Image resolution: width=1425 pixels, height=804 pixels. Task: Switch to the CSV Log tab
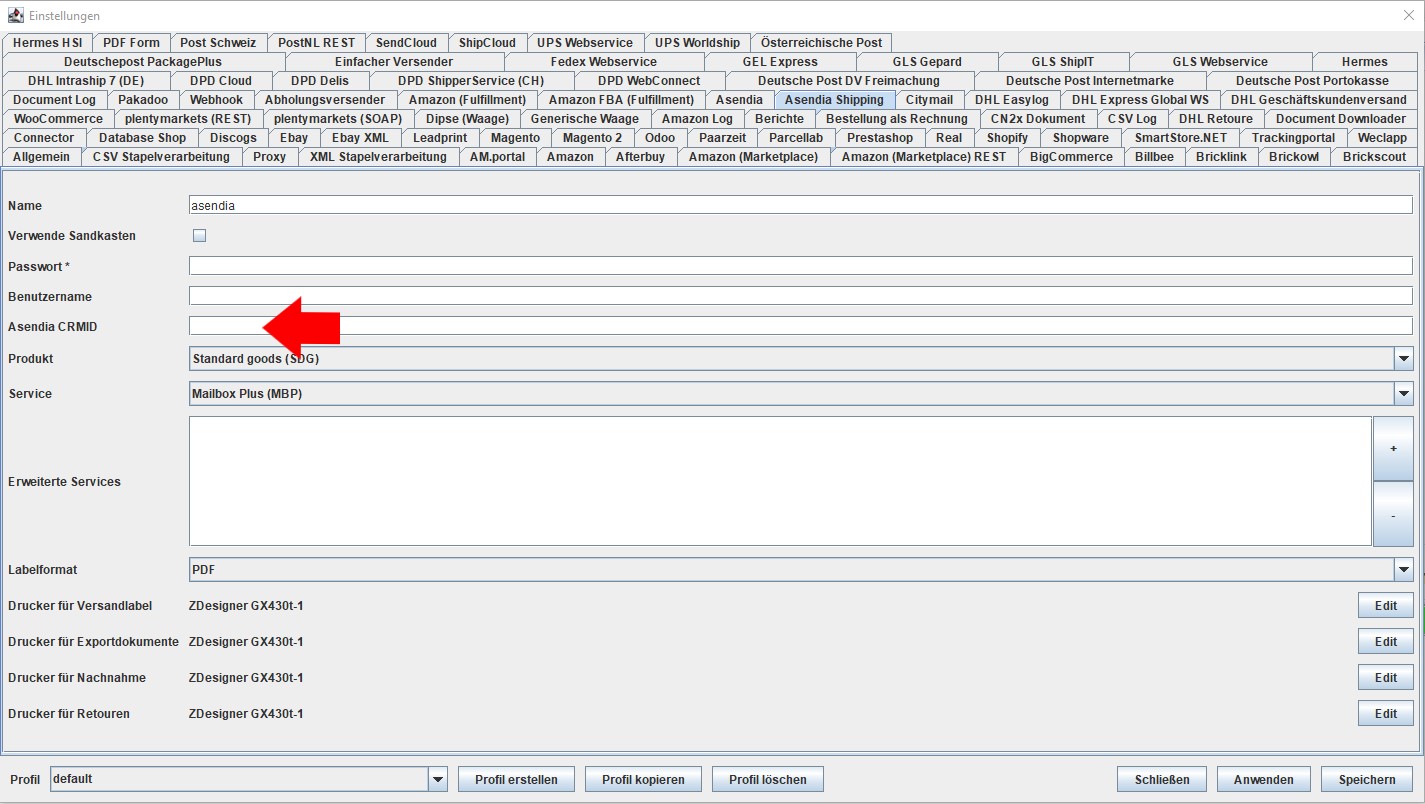point(1132,119)
